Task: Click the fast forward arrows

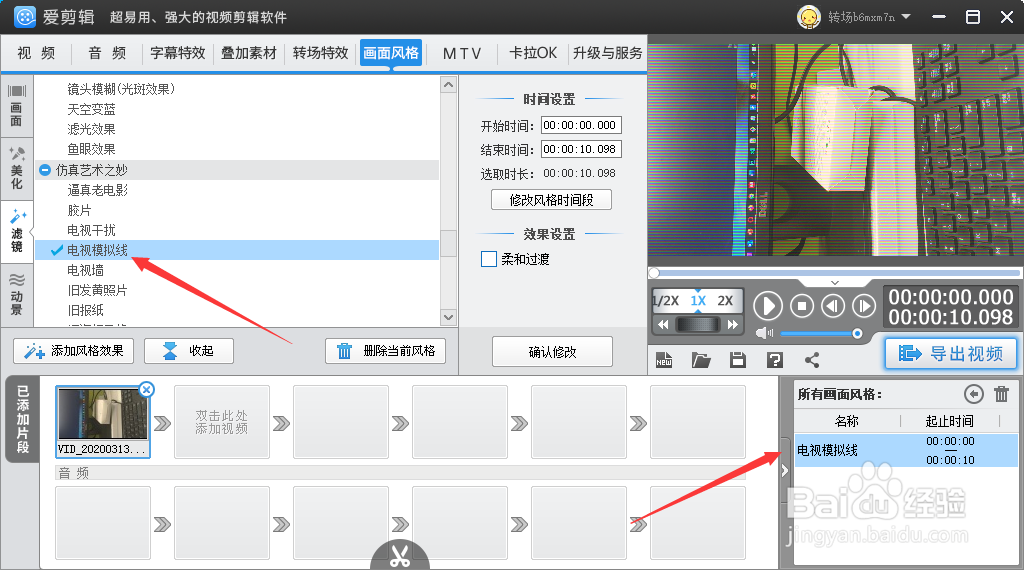Action: pos(733,325)
